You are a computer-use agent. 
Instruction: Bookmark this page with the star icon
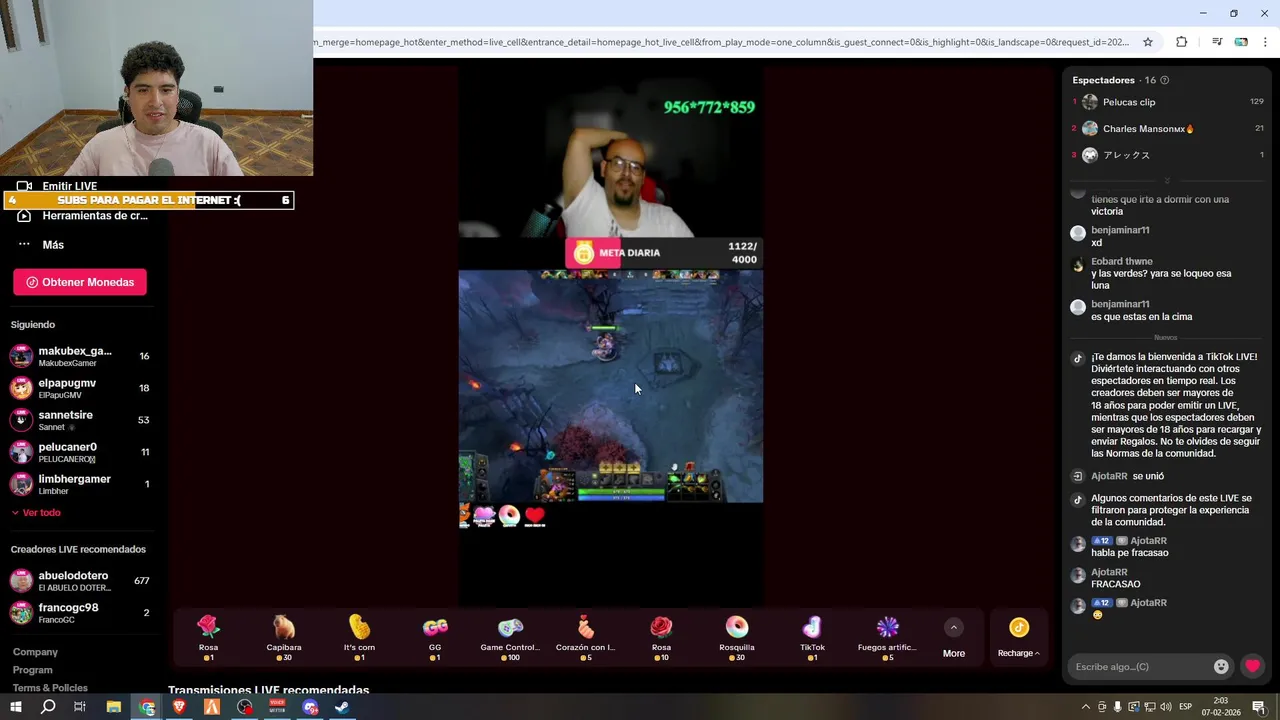(x=1148, y=42)
